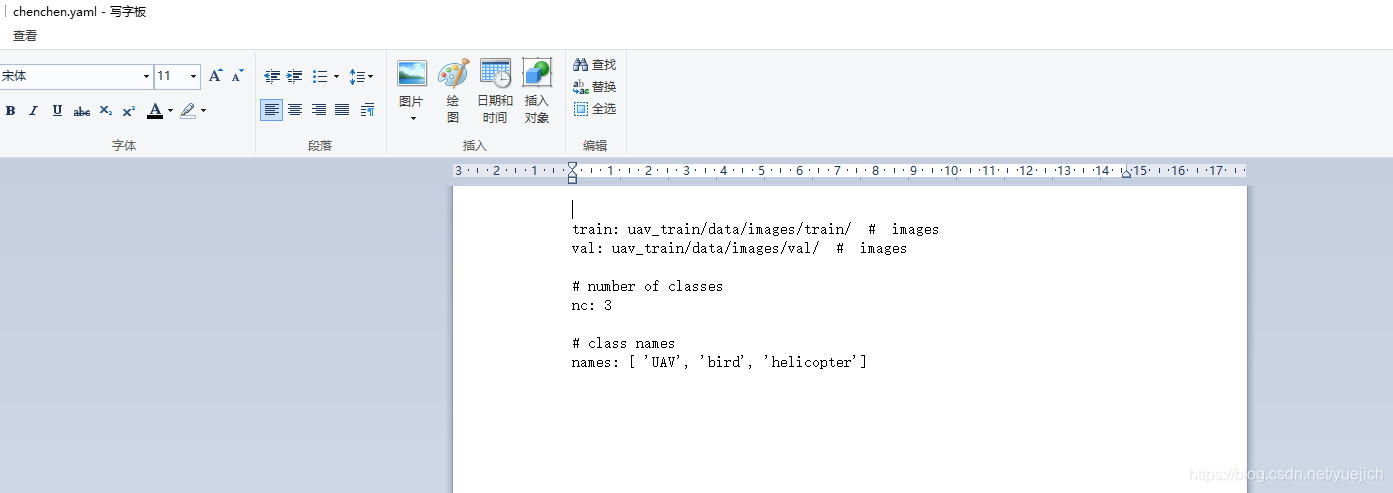
Task: Click the increase indent icon
Action: click(x=295, y=76)
